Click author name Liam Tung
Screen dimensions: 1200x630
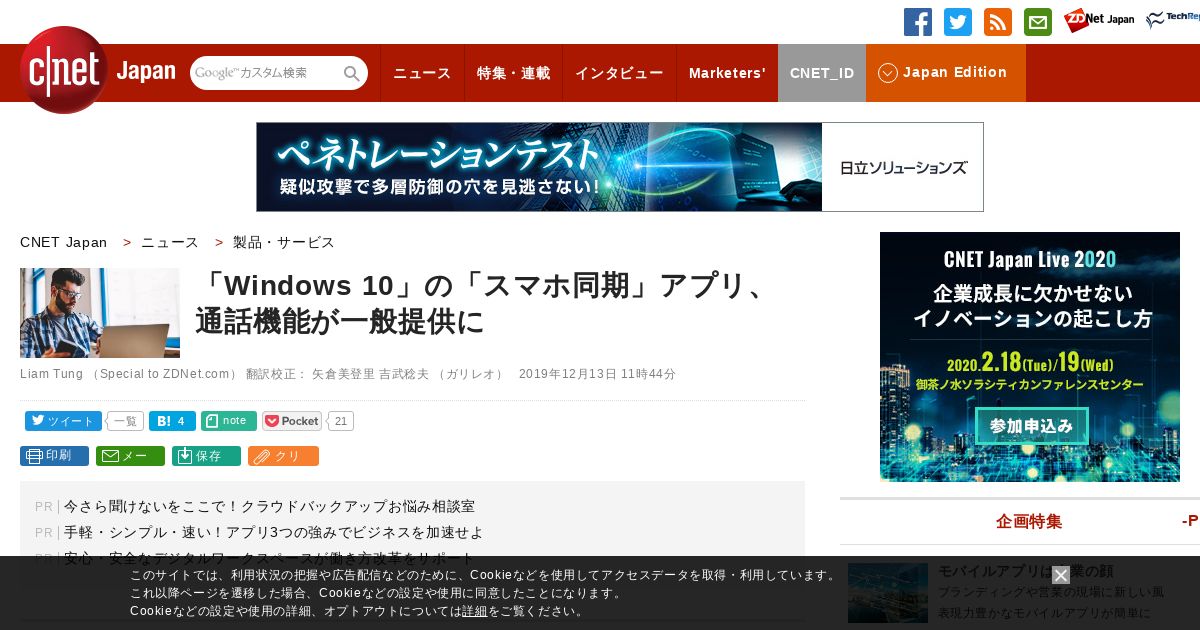[x=52, y=374]
